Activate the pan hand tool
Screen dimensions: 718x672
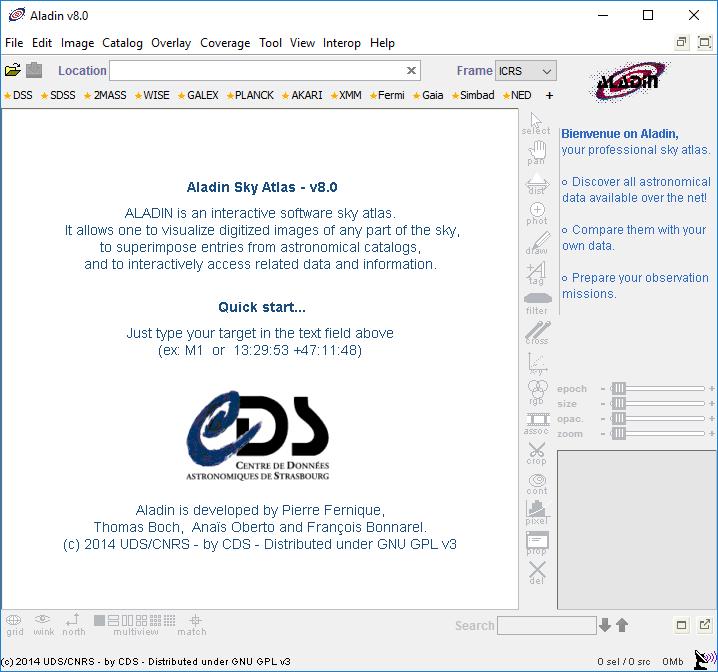tap(537, 153)
